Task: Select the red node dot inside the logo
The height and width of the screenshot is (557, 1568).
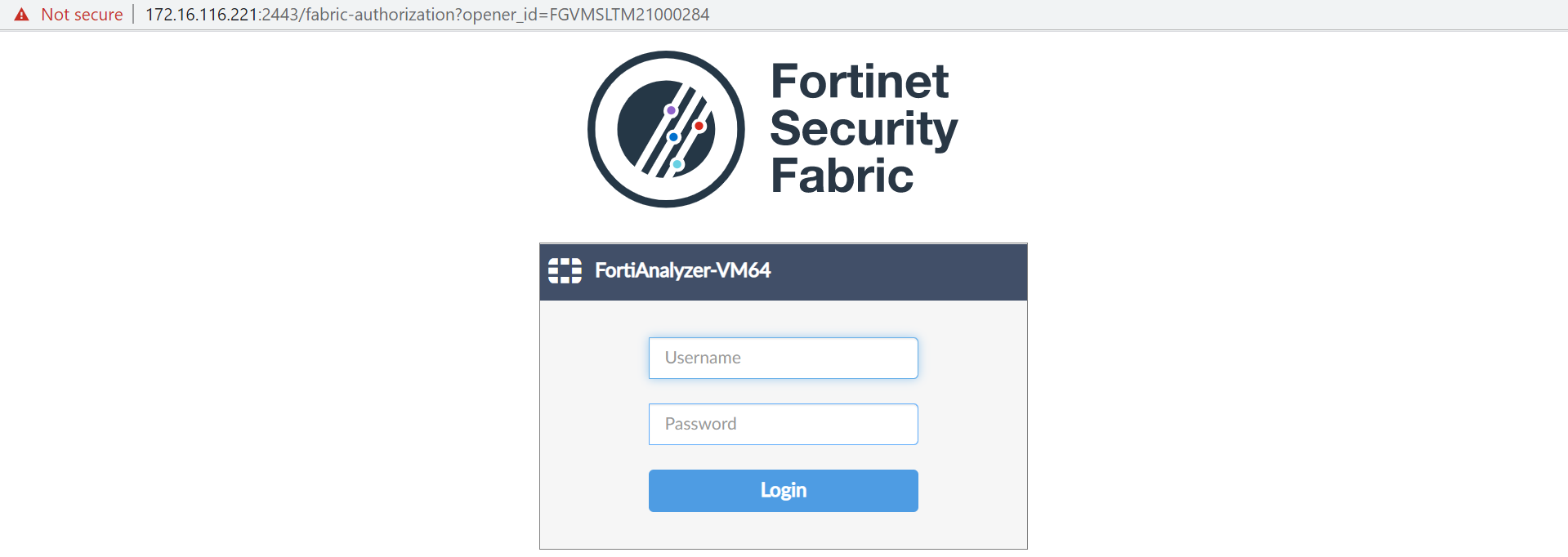Action: click(x=700, y=125)
